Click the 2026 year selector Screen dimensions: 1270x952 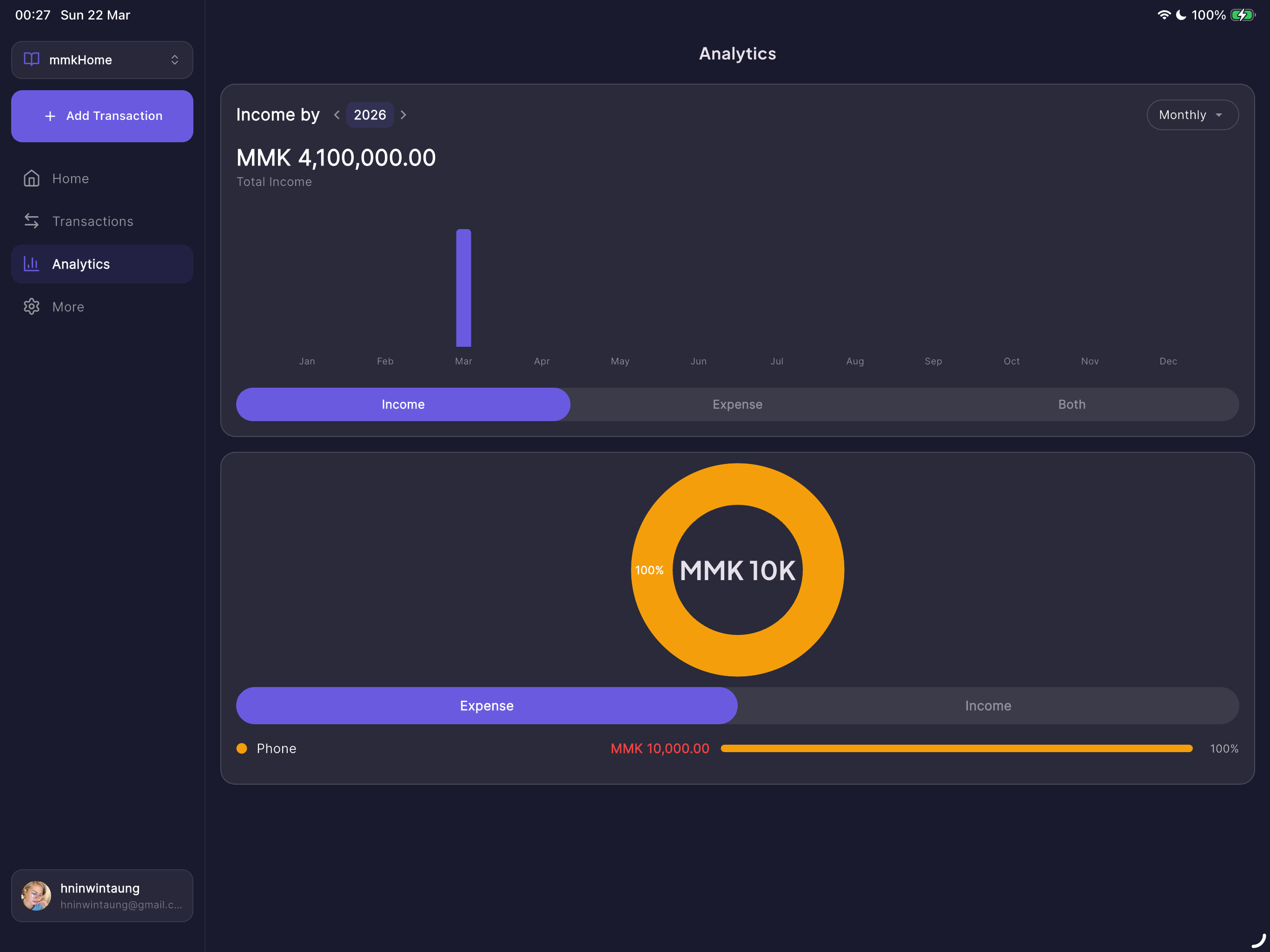pos(370,115)
